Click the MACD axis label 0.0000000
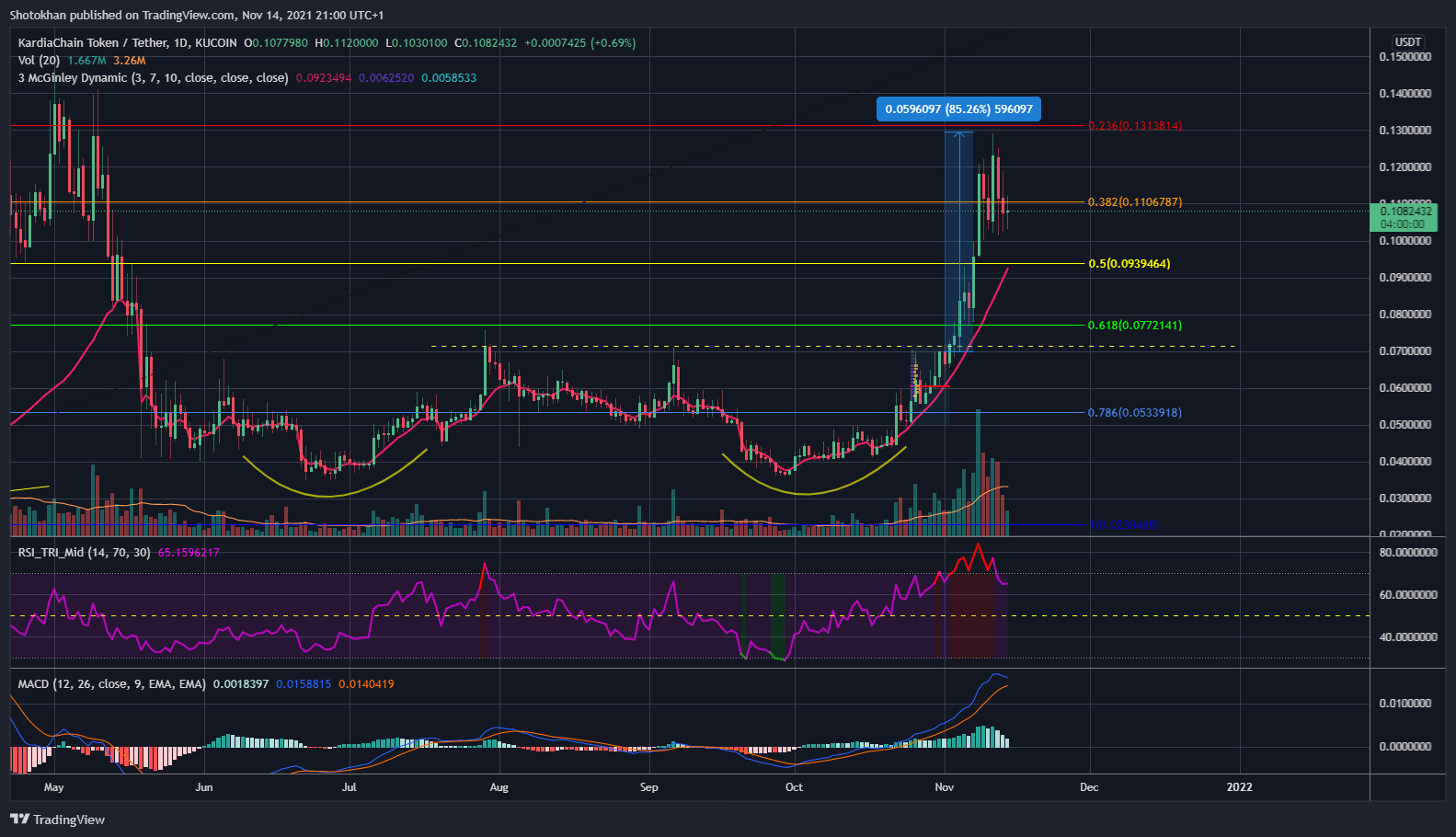This screenshot has height=837, width=1456. (x=1405, y=747)
